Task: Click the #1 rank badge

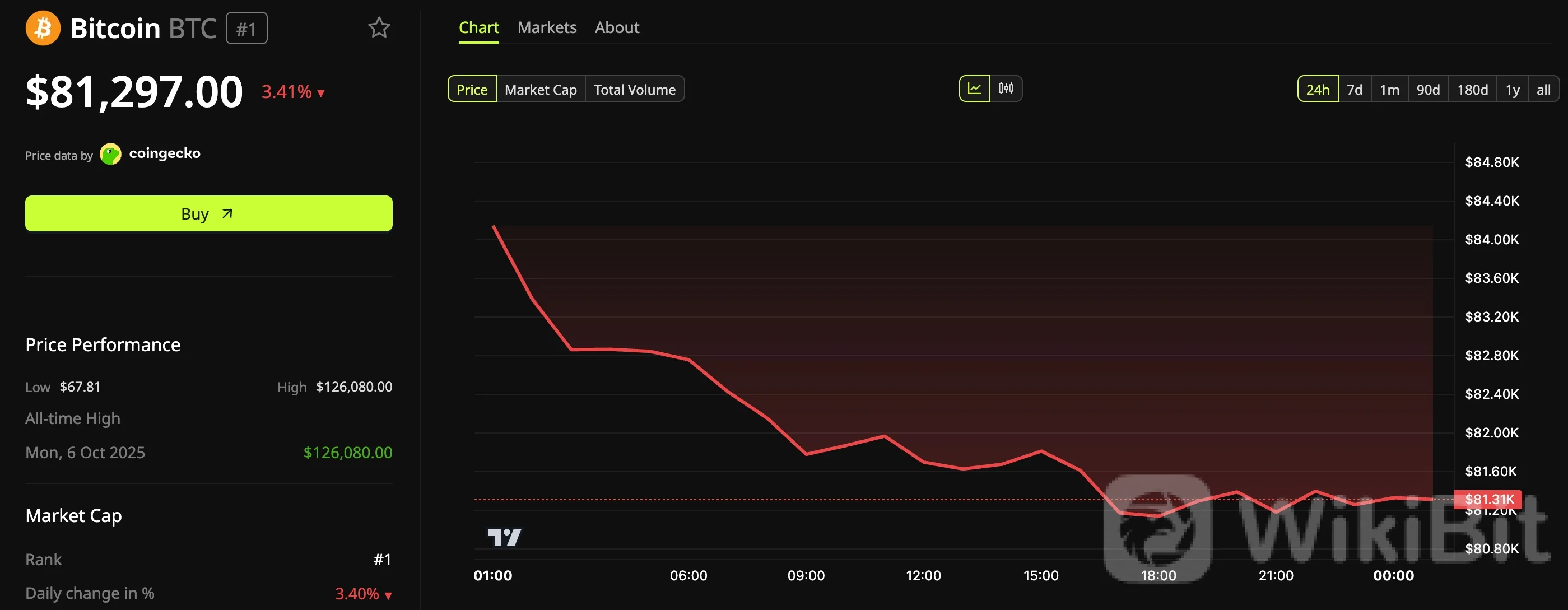Action: tap(246, 29)
